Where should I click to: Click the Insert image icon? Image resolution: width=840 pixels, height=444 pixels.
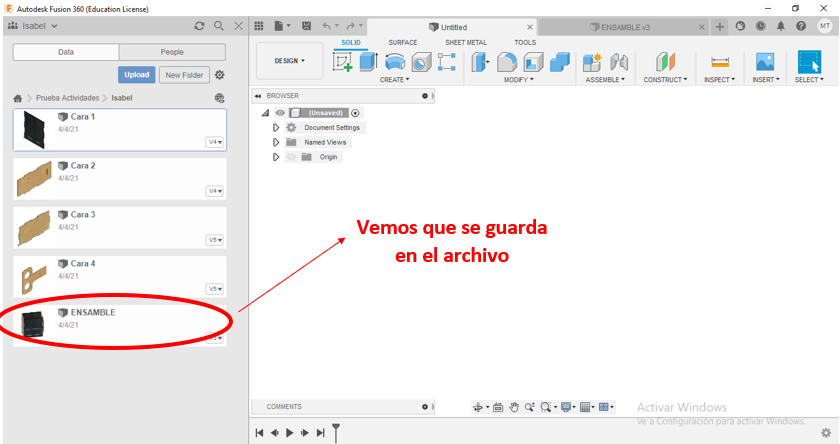point(765,62)
